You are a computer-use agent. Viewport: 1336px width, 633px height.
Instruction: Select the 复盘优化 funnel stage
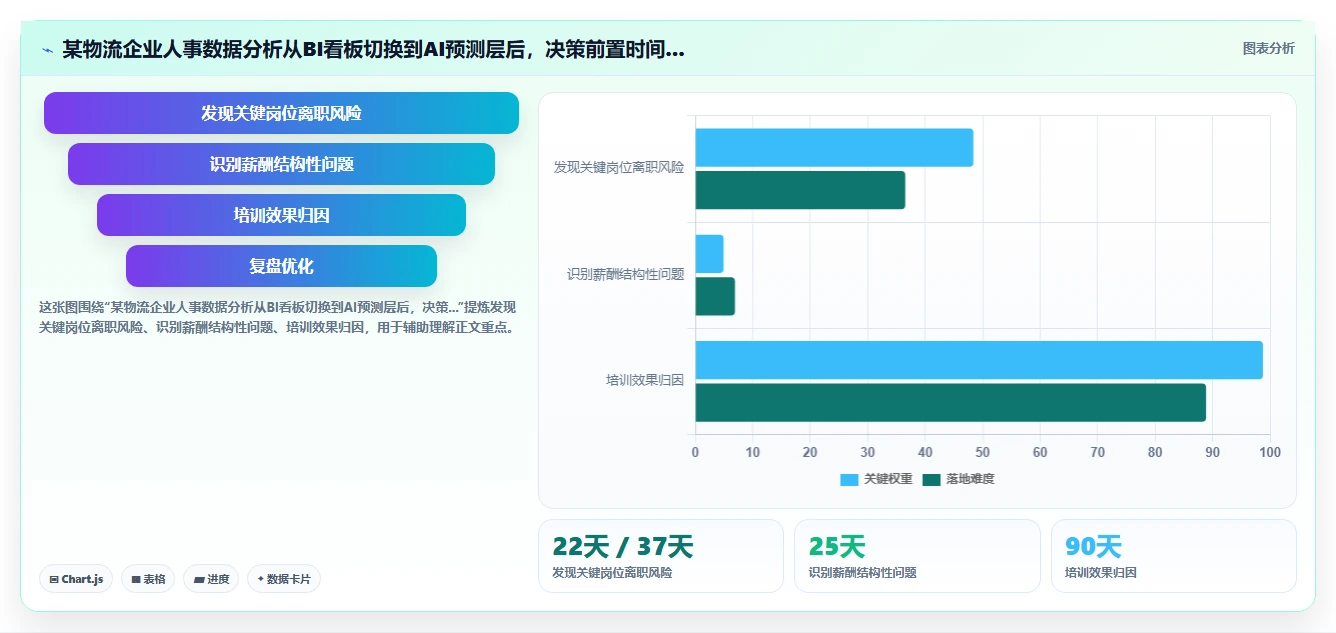[x=281, y=266]
